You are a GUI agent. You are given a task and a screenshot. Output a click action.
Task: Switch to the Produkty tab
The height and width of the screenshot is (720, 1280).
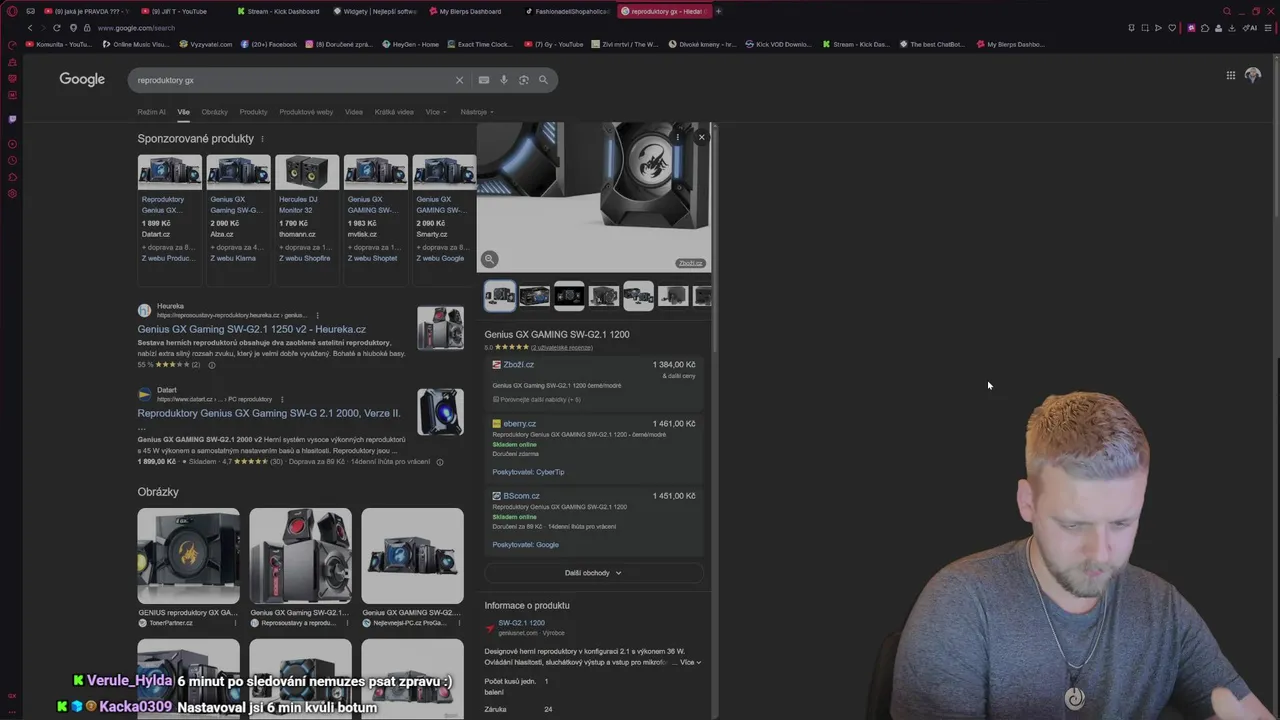(253, 112)
